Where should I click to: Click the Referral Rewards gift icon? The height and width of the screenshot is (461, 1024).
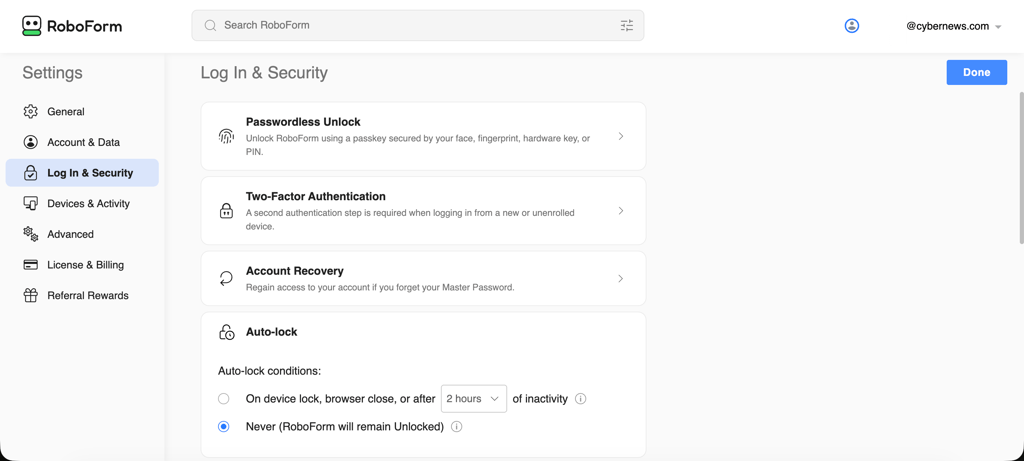(x=31, y=296)
